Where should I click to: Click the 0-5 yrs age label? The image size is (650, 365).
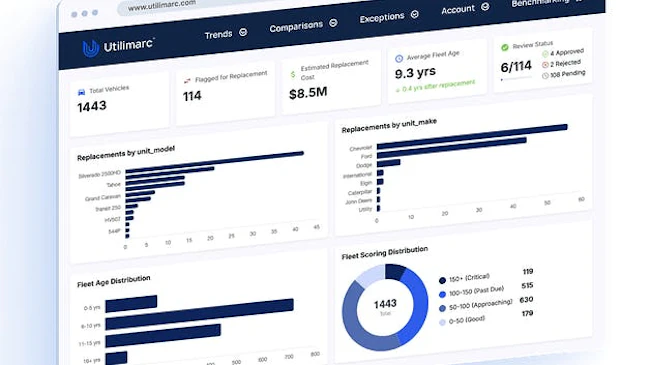click(92, 308)
